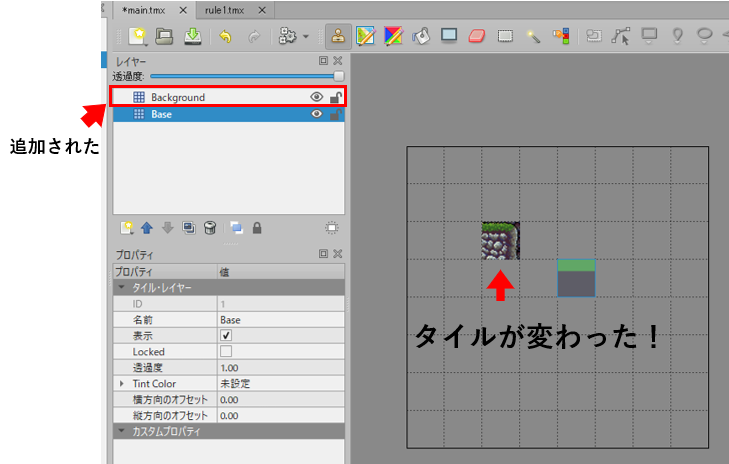The width and height of the screenshot is (729, 464).
Task: Add a new layer
Action: coord(126,228)
